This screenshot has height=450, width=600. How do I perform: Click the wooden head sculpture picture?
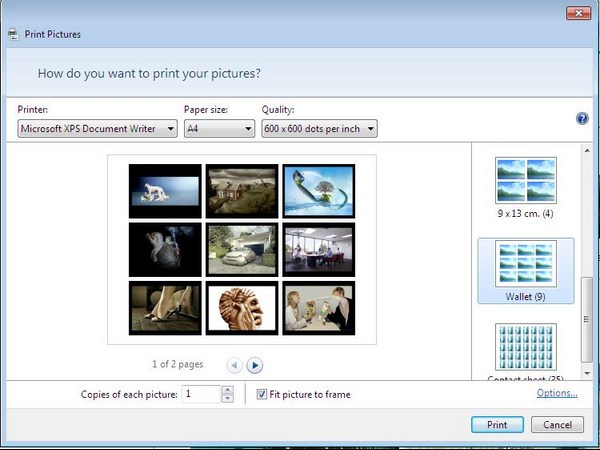[x=242, y=308]
